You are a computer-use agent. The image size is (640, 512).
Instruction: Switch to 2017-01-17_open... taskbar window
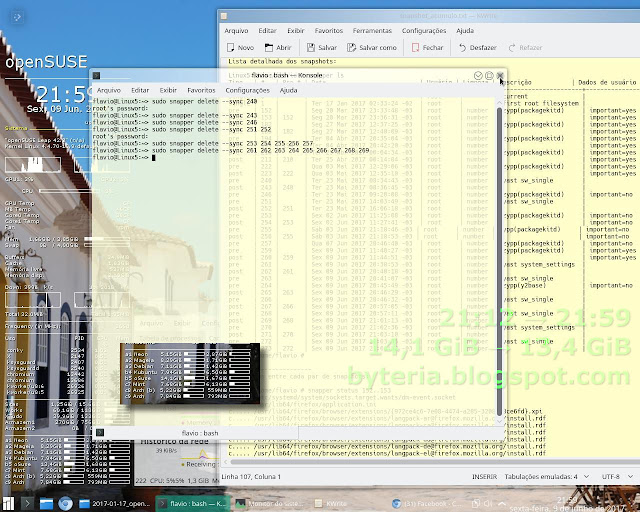click(115, 503)
